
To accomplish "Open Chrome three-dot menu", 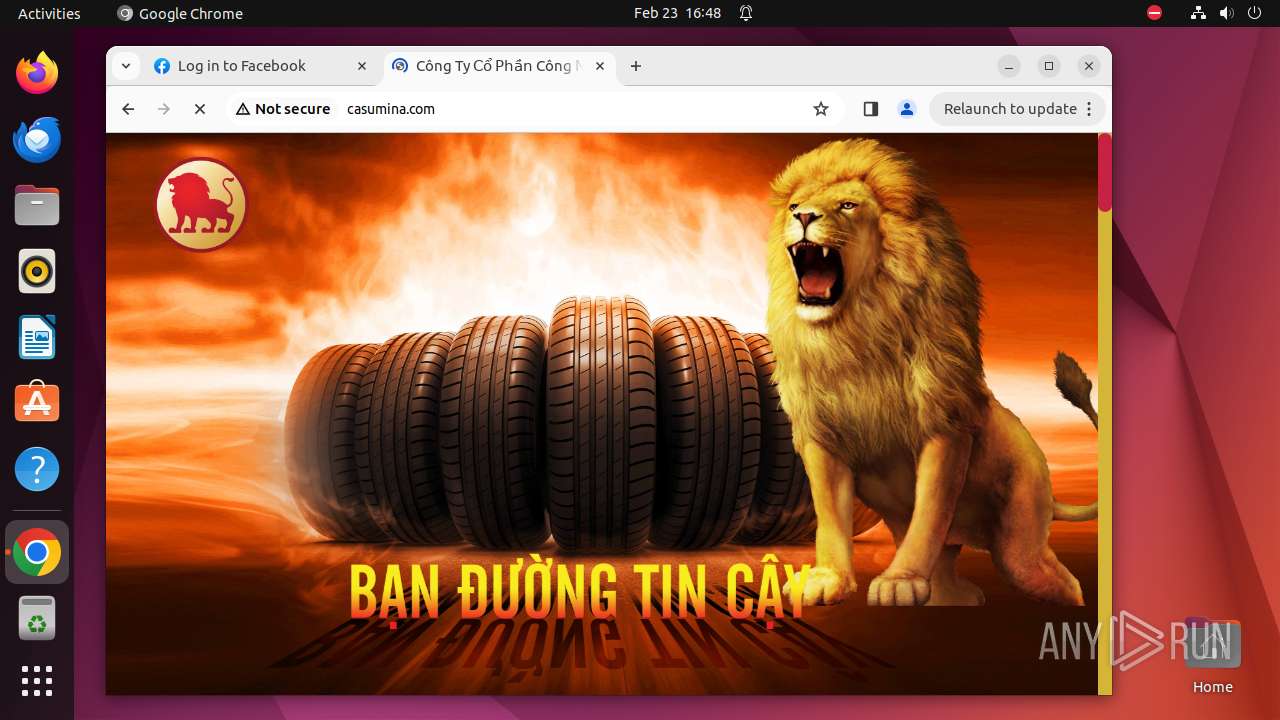I will tap(1090, 109).
